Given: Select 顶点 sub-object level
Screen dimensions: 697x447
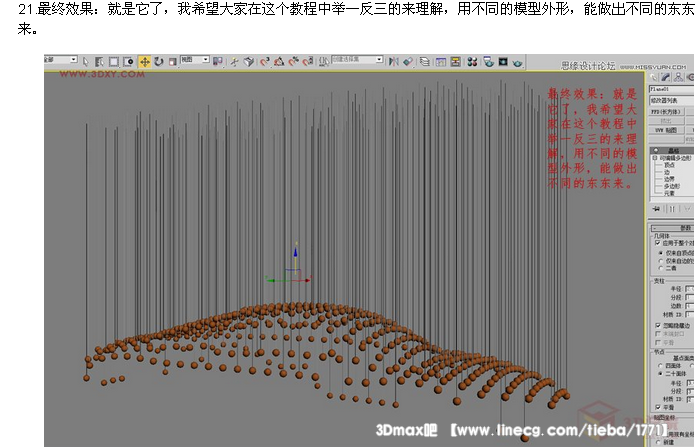Looking at the screenshot, I should click(x=669, y=165).
